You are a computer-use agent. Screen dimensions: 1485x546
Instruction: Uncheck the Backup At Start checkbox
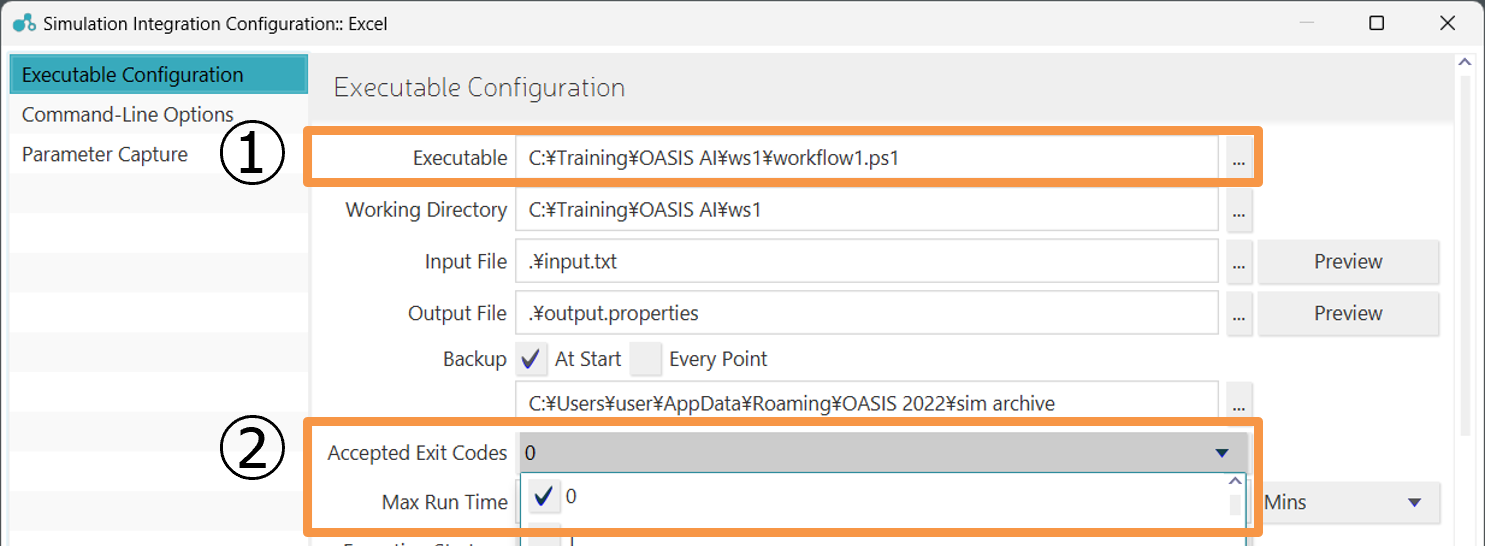[534, 359]
